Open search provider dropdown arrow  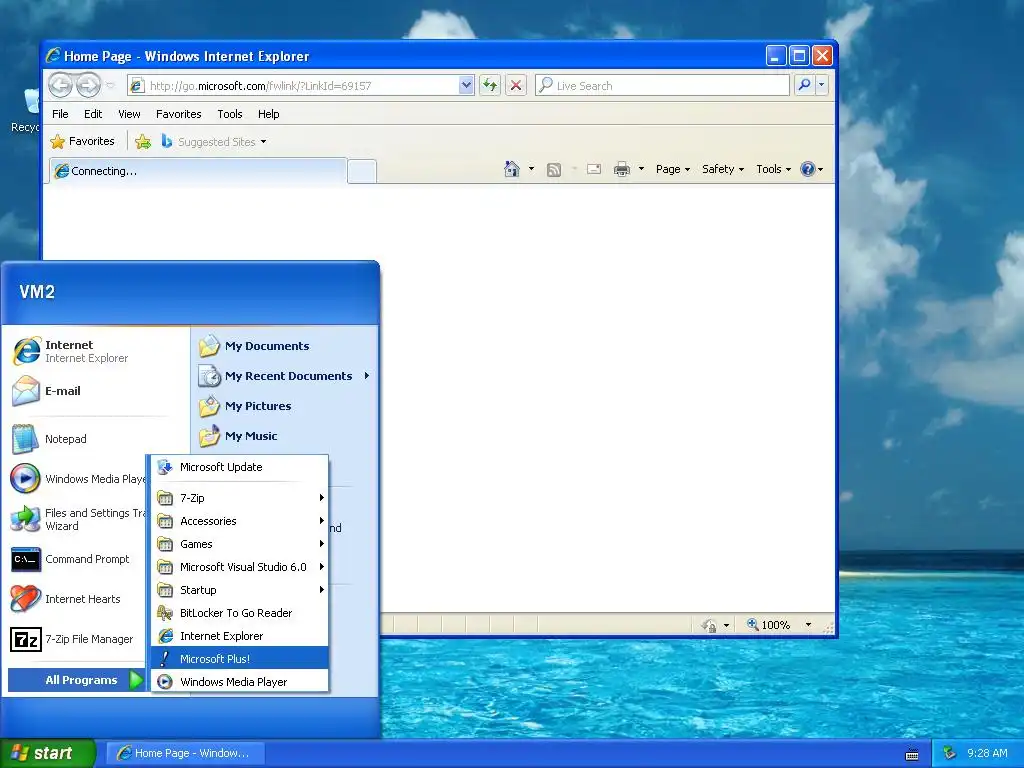click(x=822, y=85)
